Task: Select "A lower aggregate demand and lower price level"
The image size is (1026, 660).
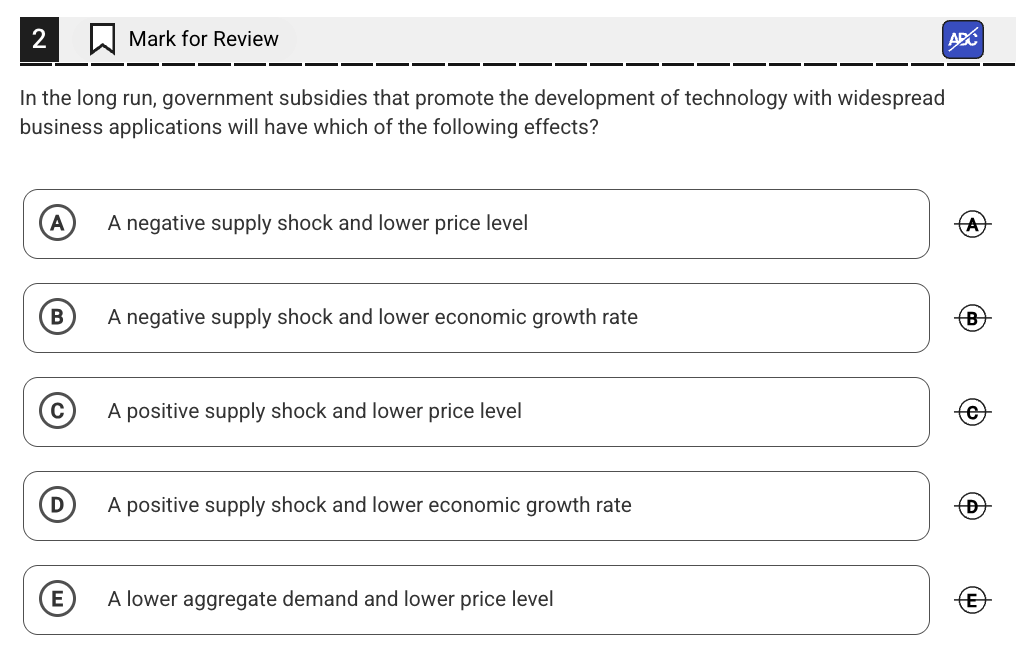Action: click(x=331, y=599)
